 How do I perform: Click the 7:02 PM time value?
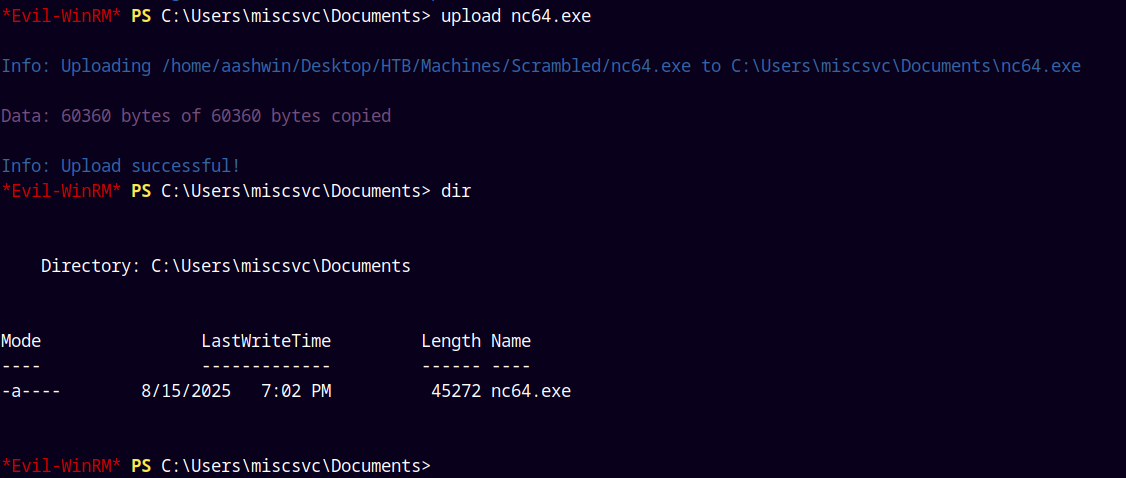coord(296,391)
